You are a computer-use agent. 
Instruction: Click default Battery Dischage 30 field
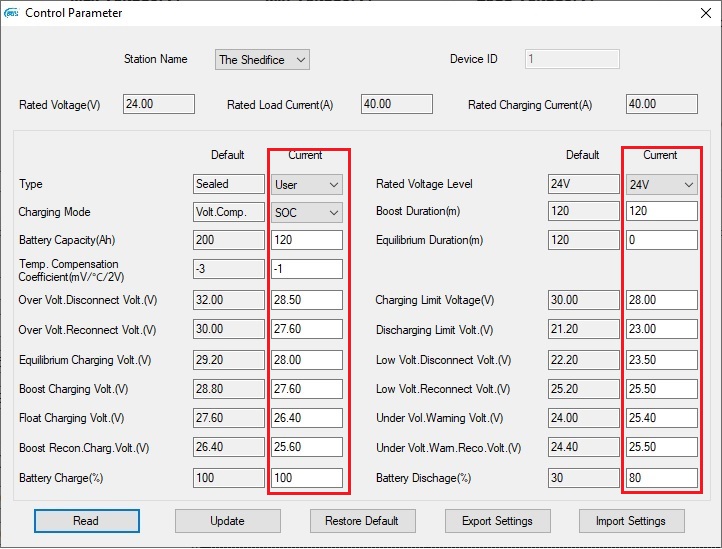tap(584, 478)
